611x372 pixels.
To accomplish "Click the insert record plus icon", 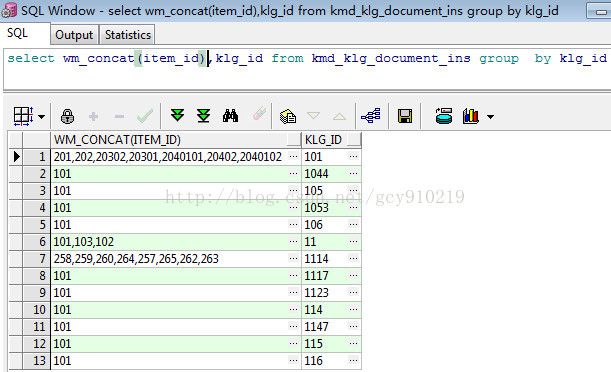I will 94,116.
